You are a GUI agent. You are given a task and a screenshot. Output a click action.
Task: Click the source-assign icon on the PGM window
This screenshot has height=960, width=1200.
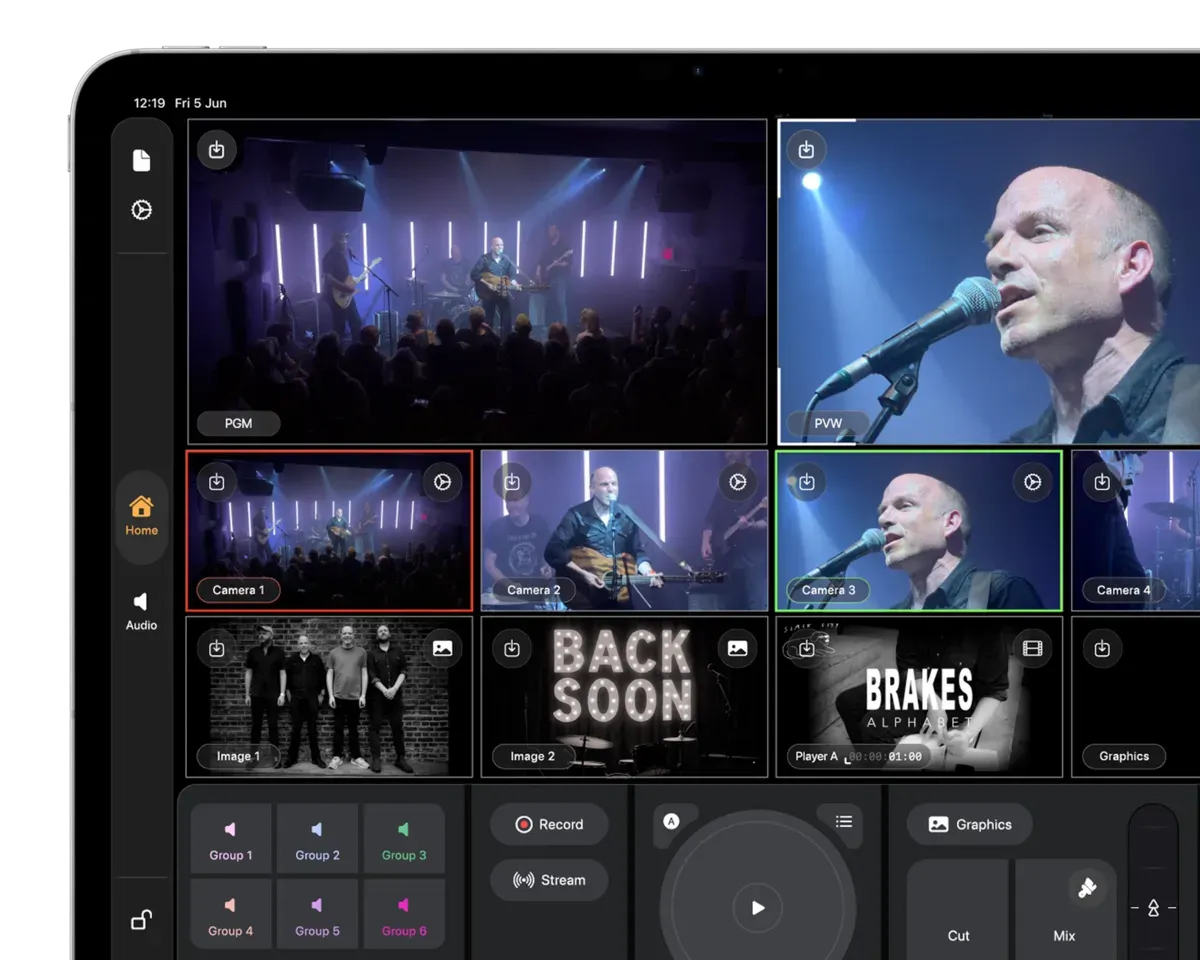tap(217, 150)
